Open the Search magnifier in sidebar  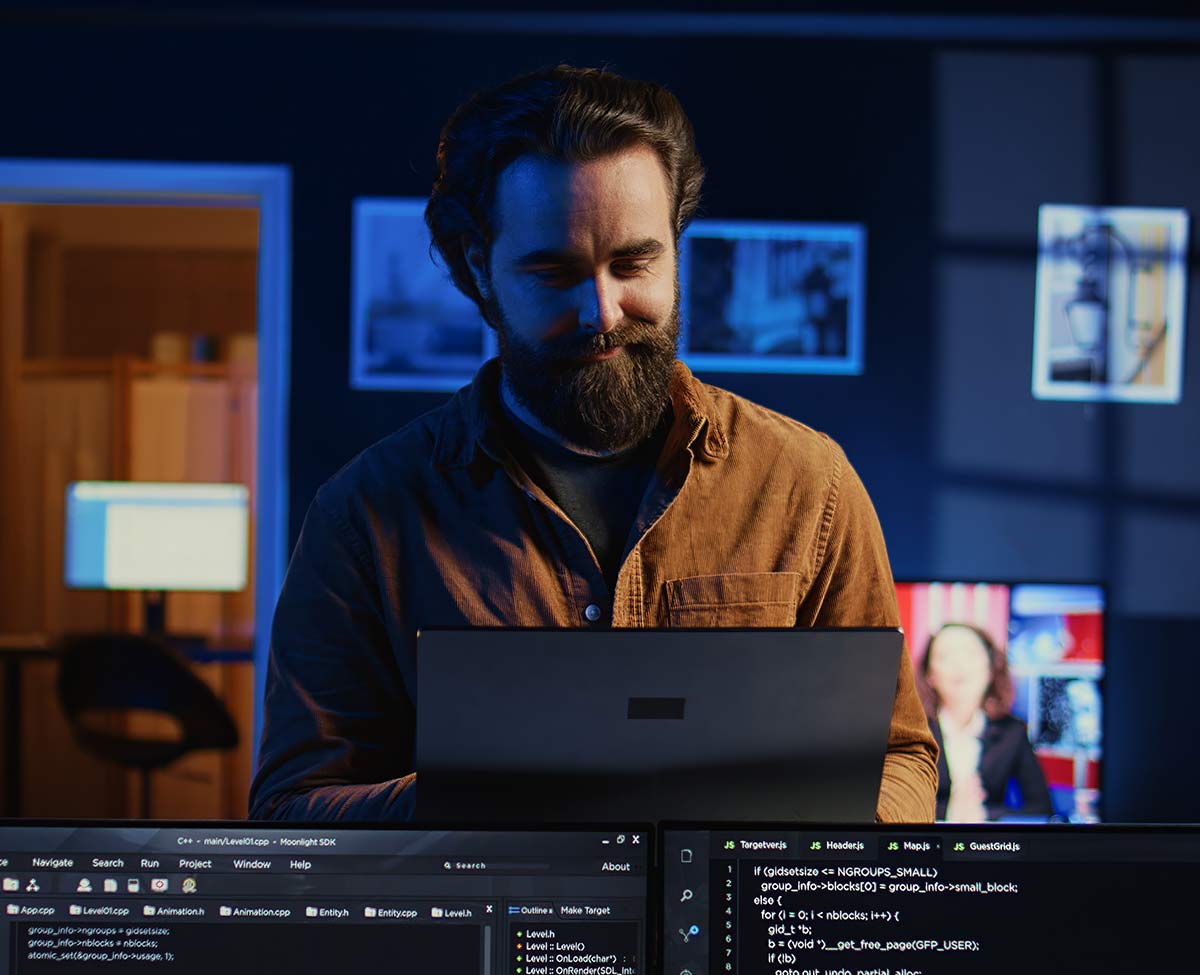686,895
